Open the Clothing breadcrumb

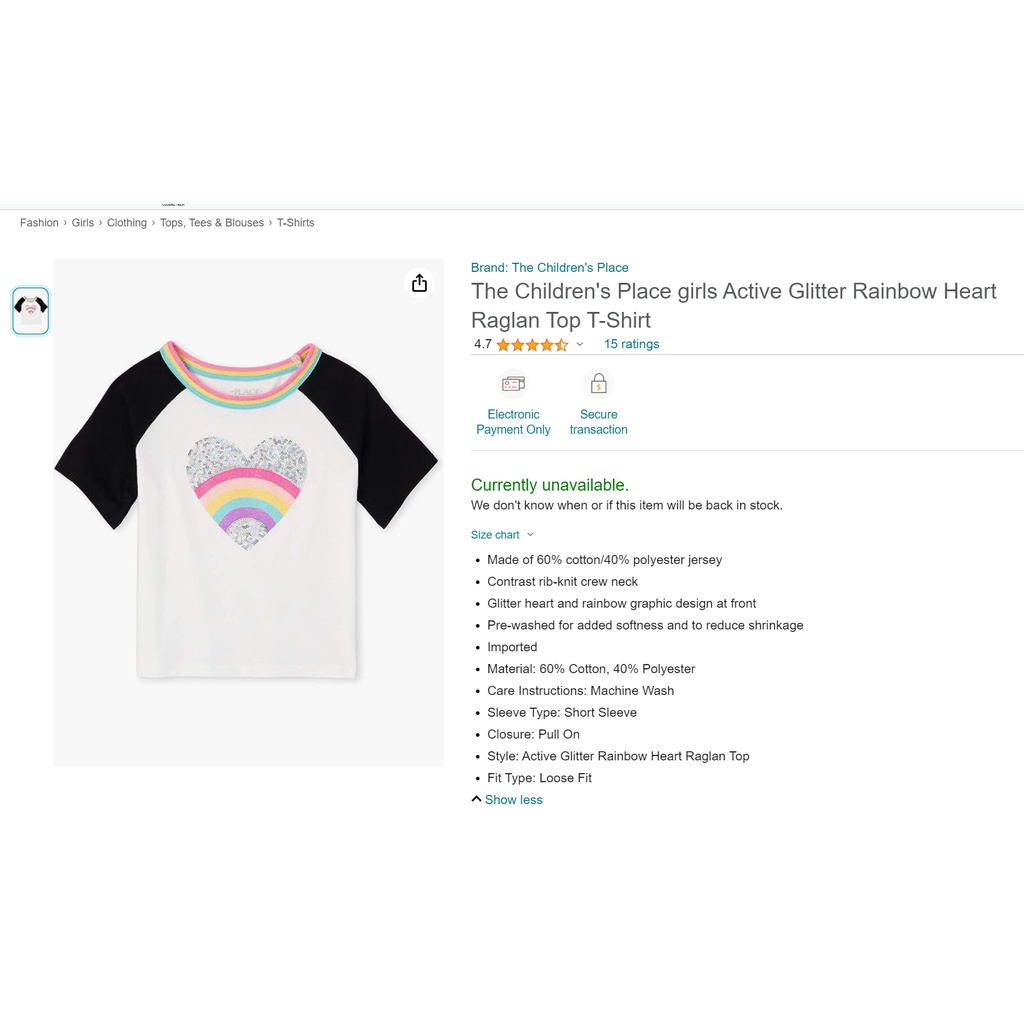point(127,223)
